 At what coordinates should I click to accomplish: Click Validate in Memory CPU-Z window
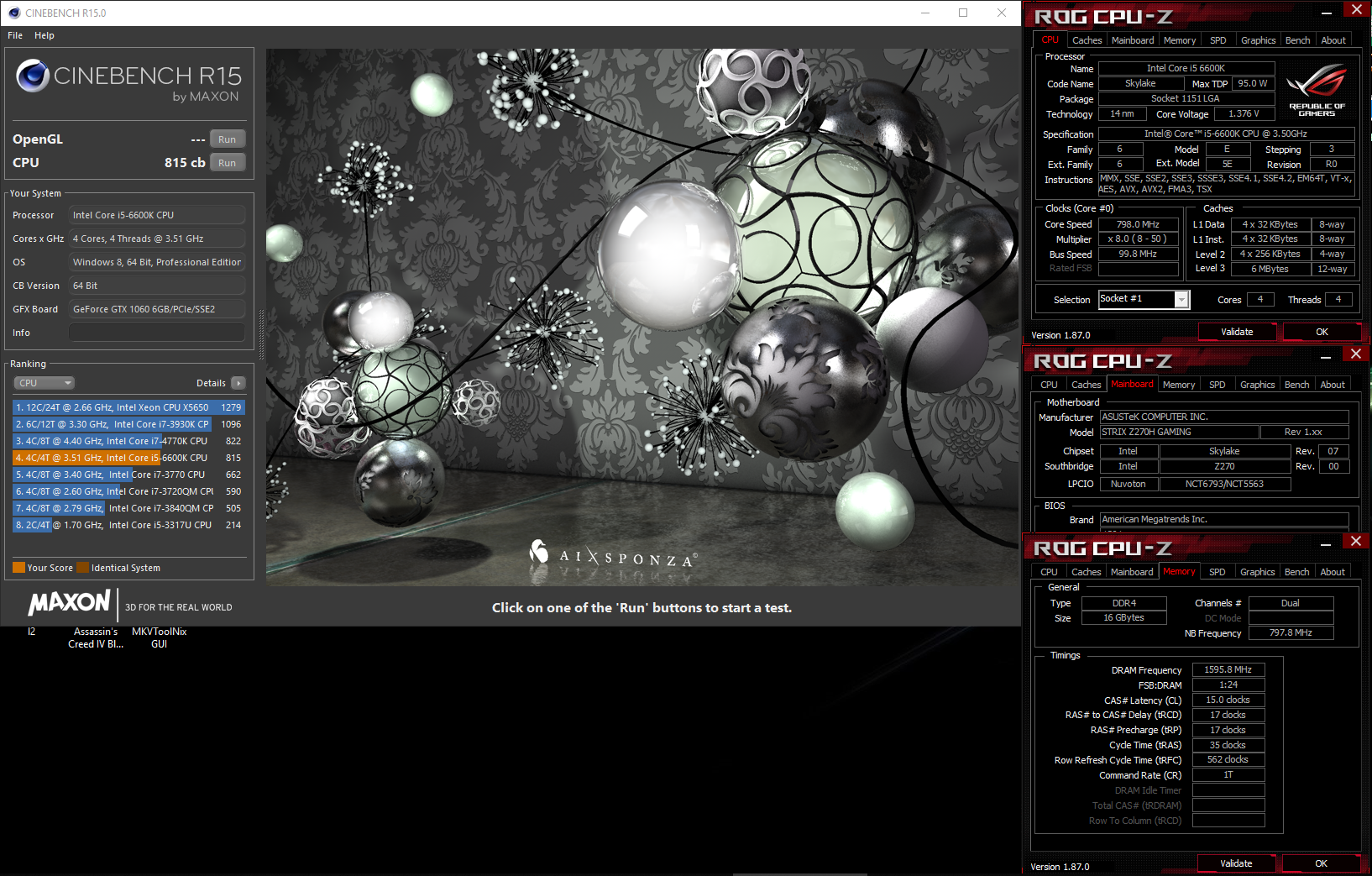click(x=1236, y=863)
